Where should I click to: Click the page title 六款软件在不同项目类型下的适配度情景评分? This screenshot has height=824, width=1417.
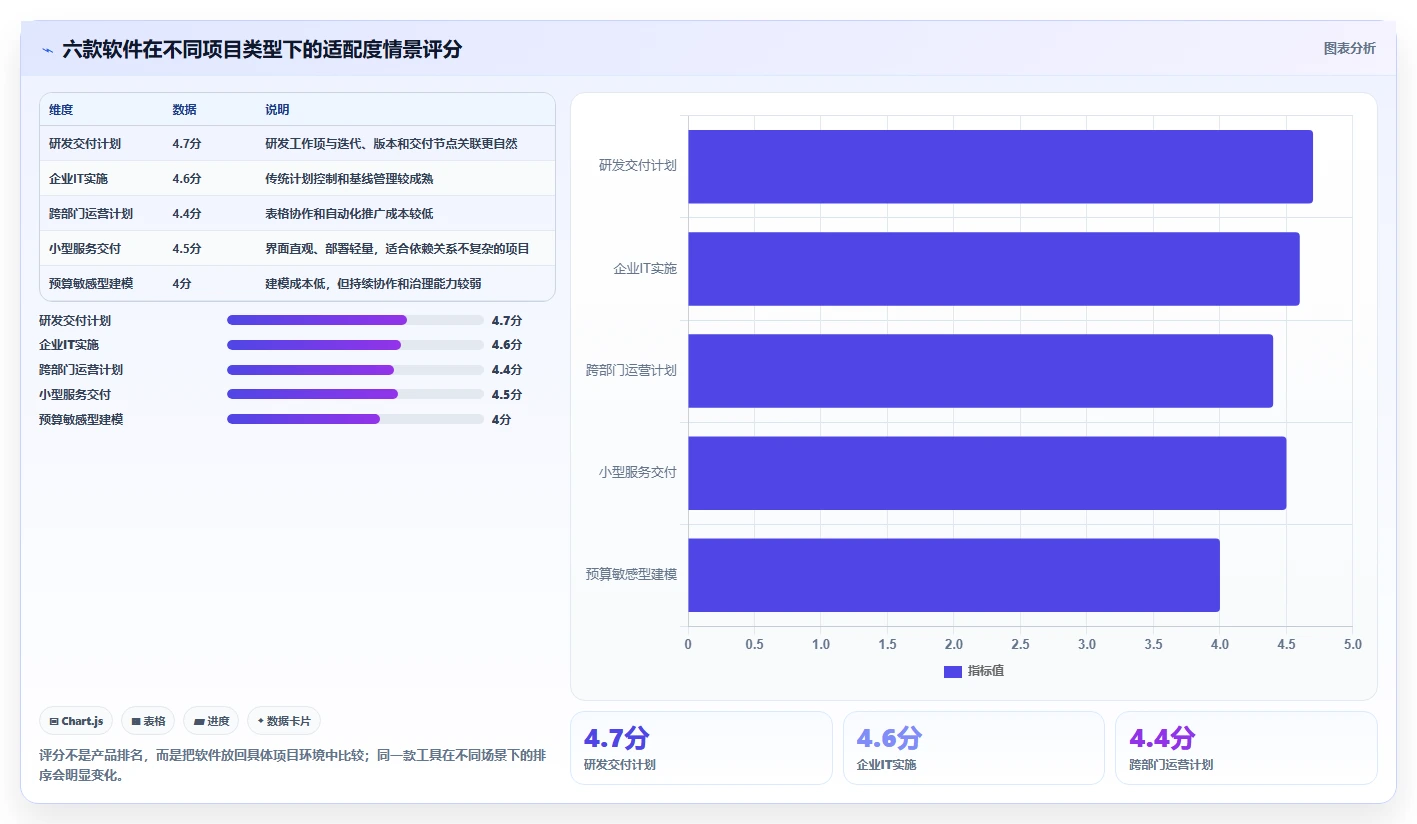(262, 49)
